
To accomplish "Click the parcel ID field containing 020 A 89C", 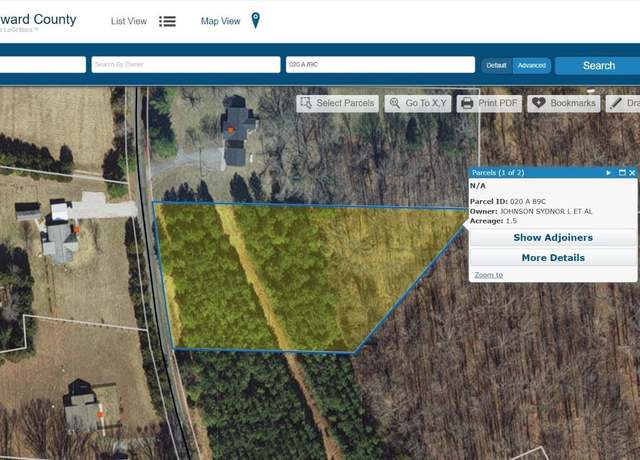I will (x=380, y=64).
